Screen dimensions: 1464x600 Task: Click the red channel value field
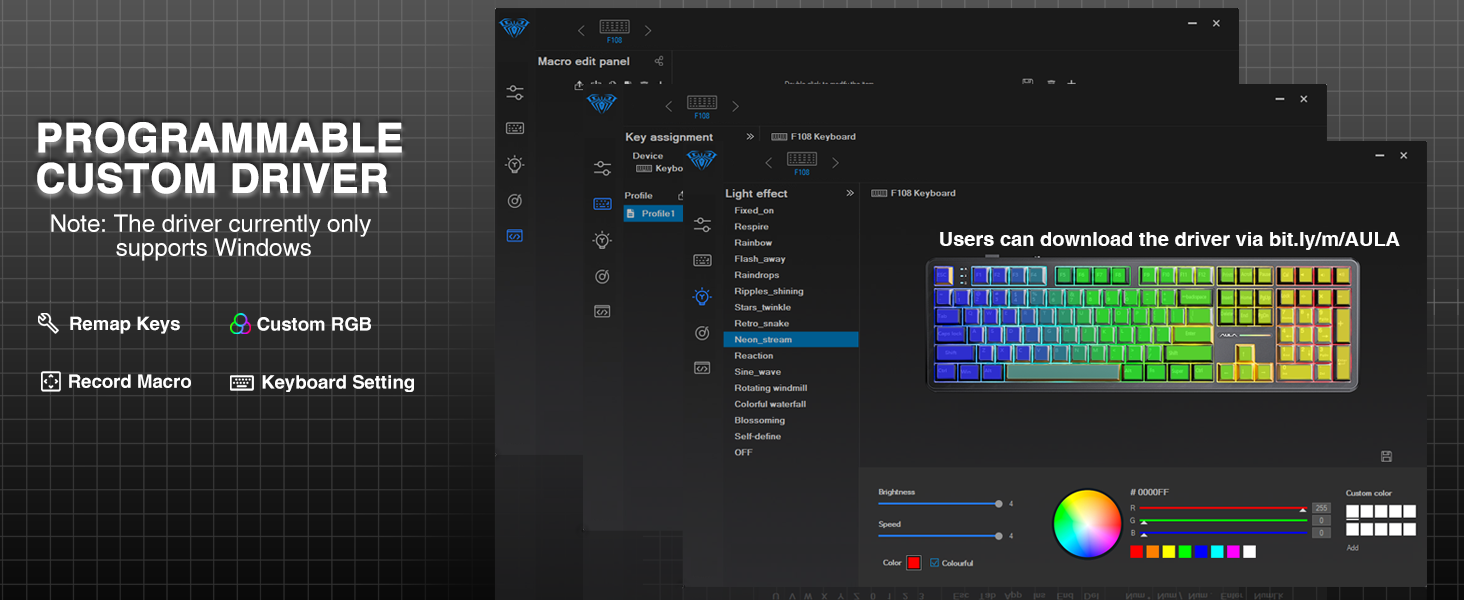tap(1321, 508)
